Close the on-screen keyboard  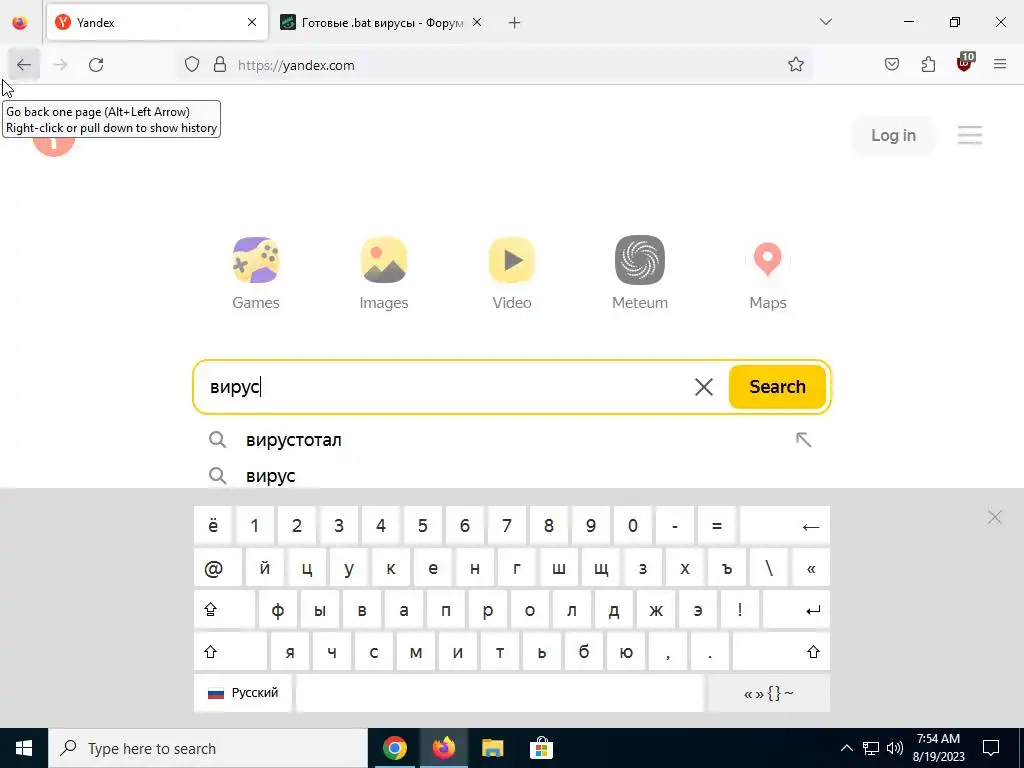(995, 518)
